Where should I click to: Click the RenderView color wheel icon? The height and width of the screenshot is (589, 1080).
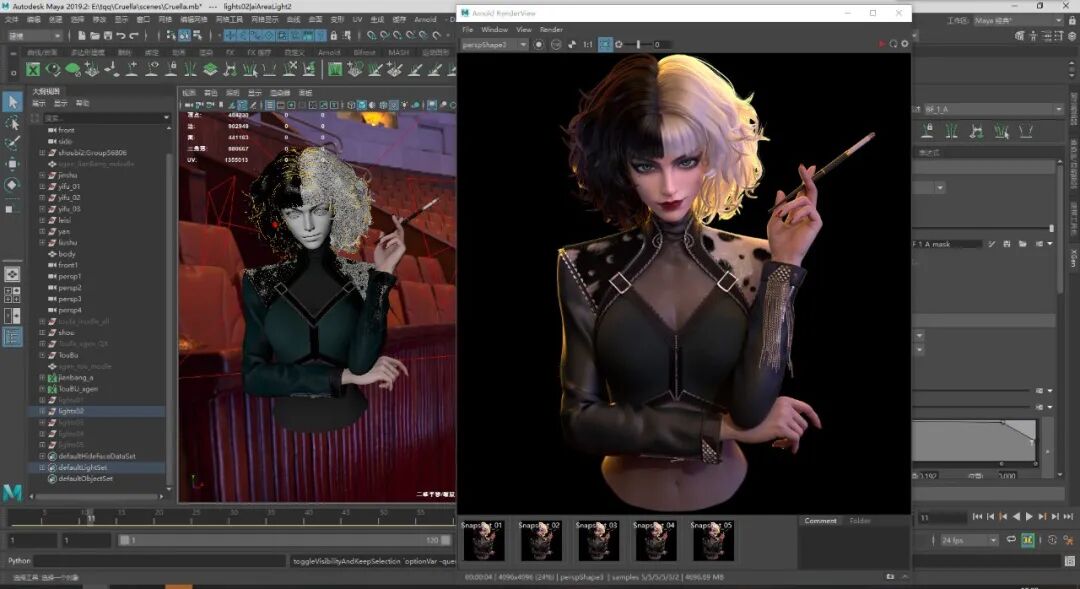556,44
